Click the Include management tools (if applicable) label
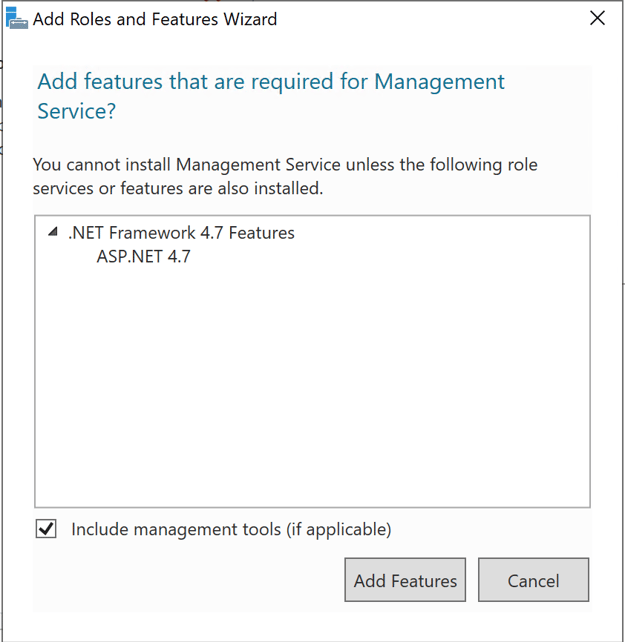The width and height of the screenshot is (625, 642). 231,529
